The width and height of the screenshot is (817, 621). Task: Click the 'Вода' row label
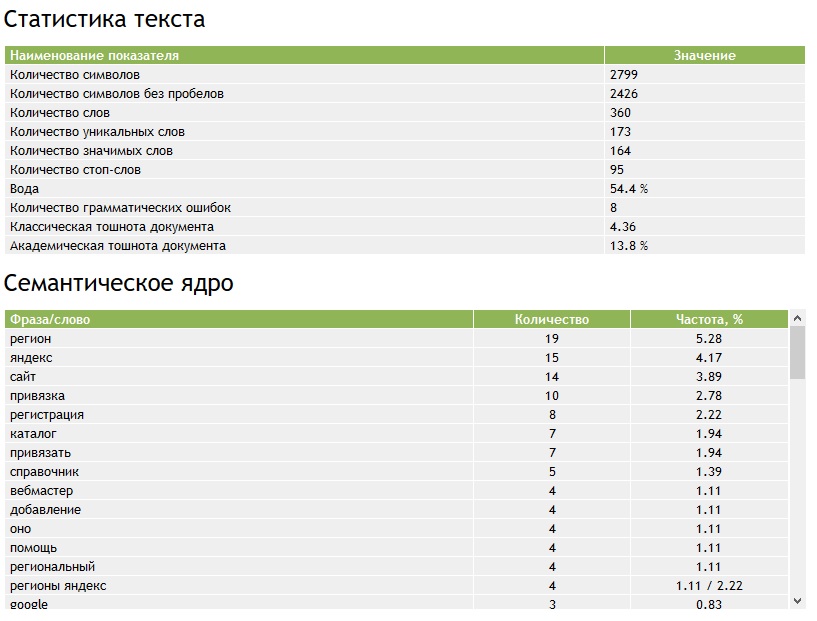pos(24,189)
